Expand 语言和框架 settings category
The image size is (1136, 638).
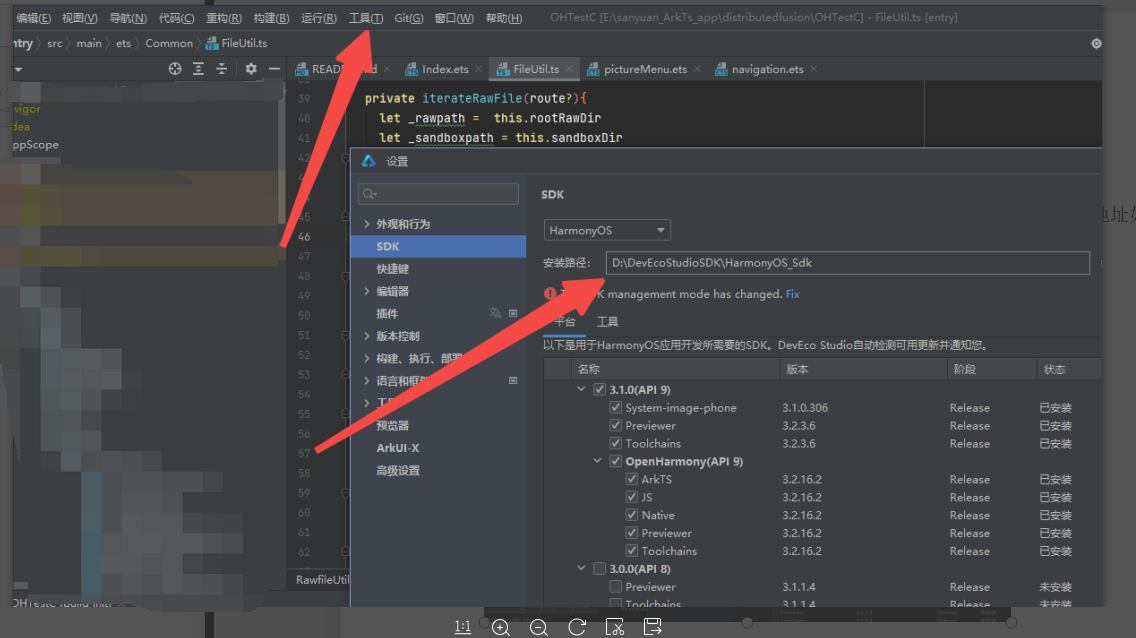(367, 380)
